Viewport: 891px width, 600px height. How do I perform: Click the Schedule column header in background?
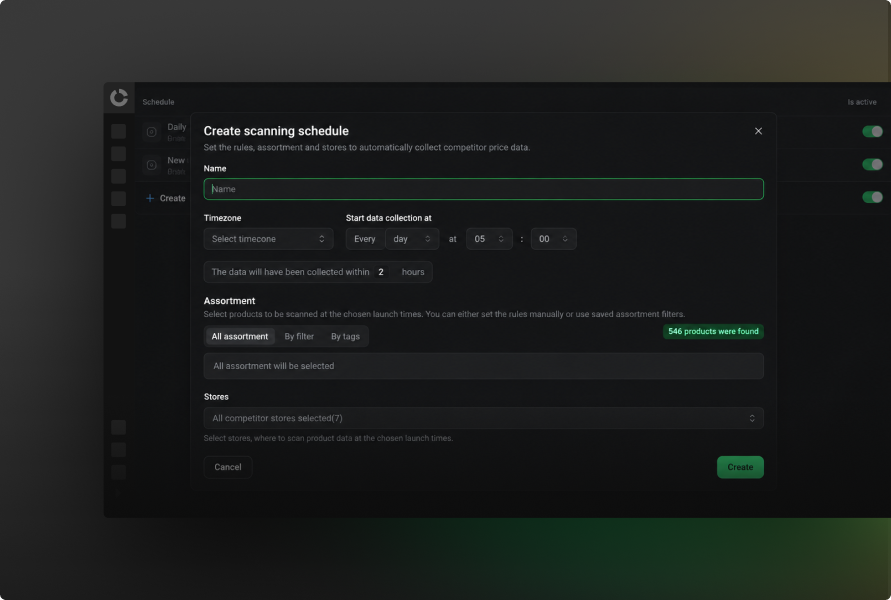[159, 102]
